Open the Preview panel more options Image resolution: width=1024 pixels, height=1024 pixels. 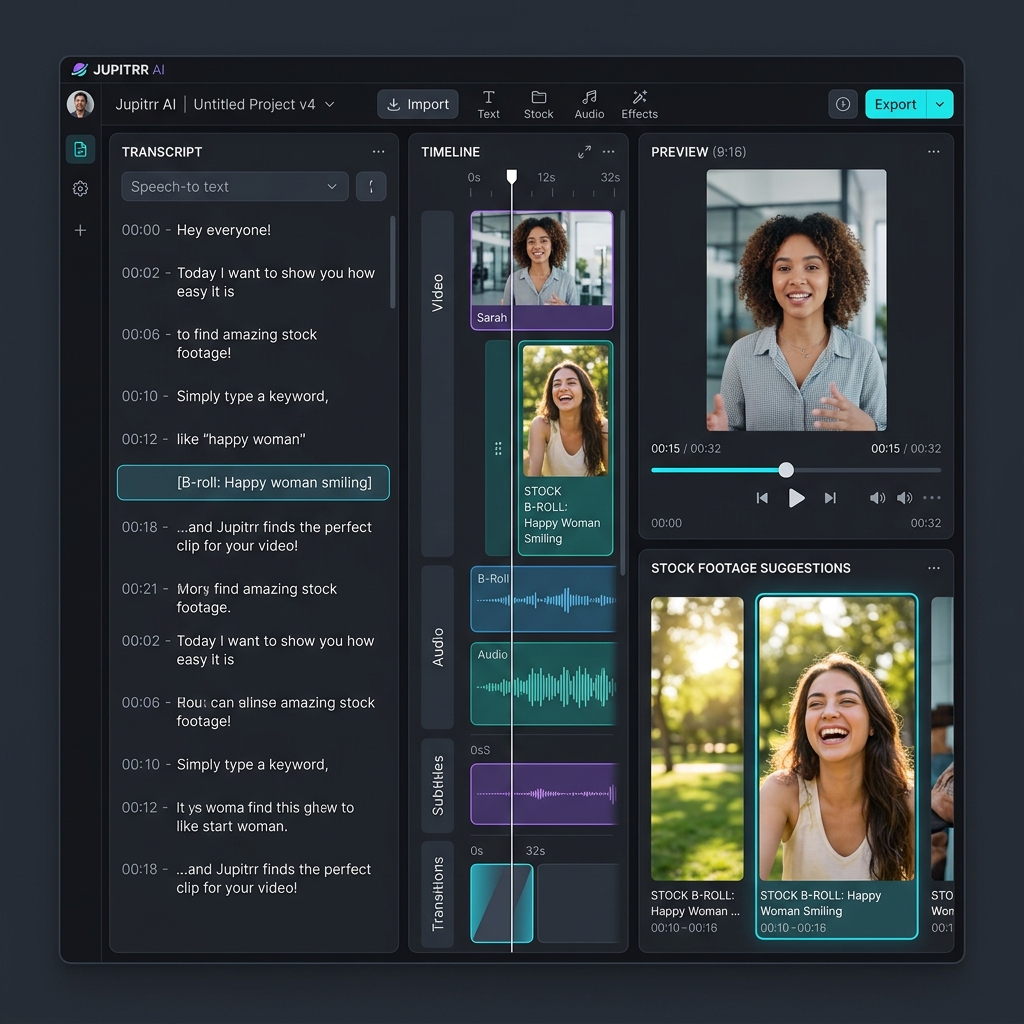tap(934, 152)
